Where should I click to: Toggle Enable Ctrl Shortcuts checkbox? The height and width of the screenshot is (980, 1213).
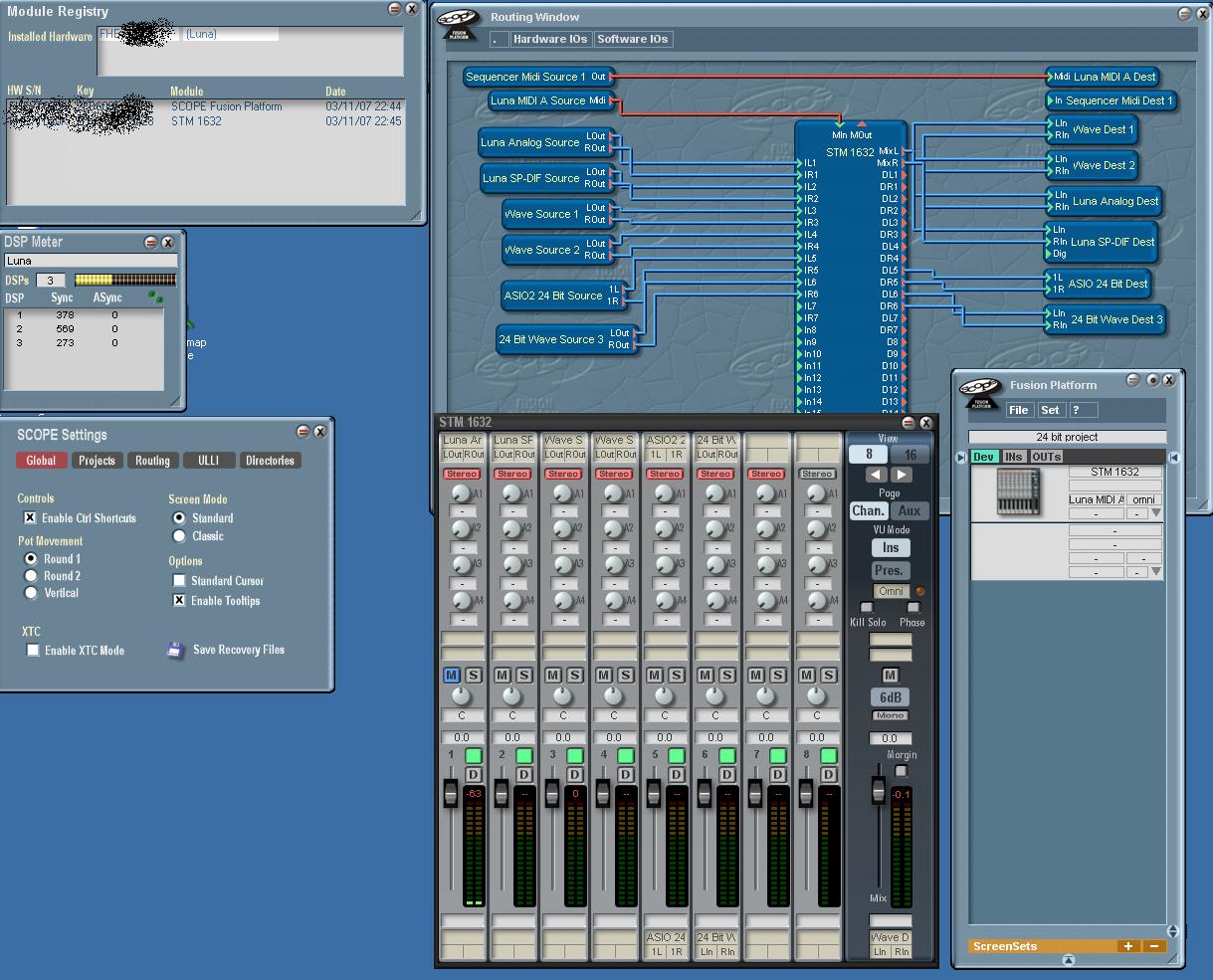(x=30, y=518)
